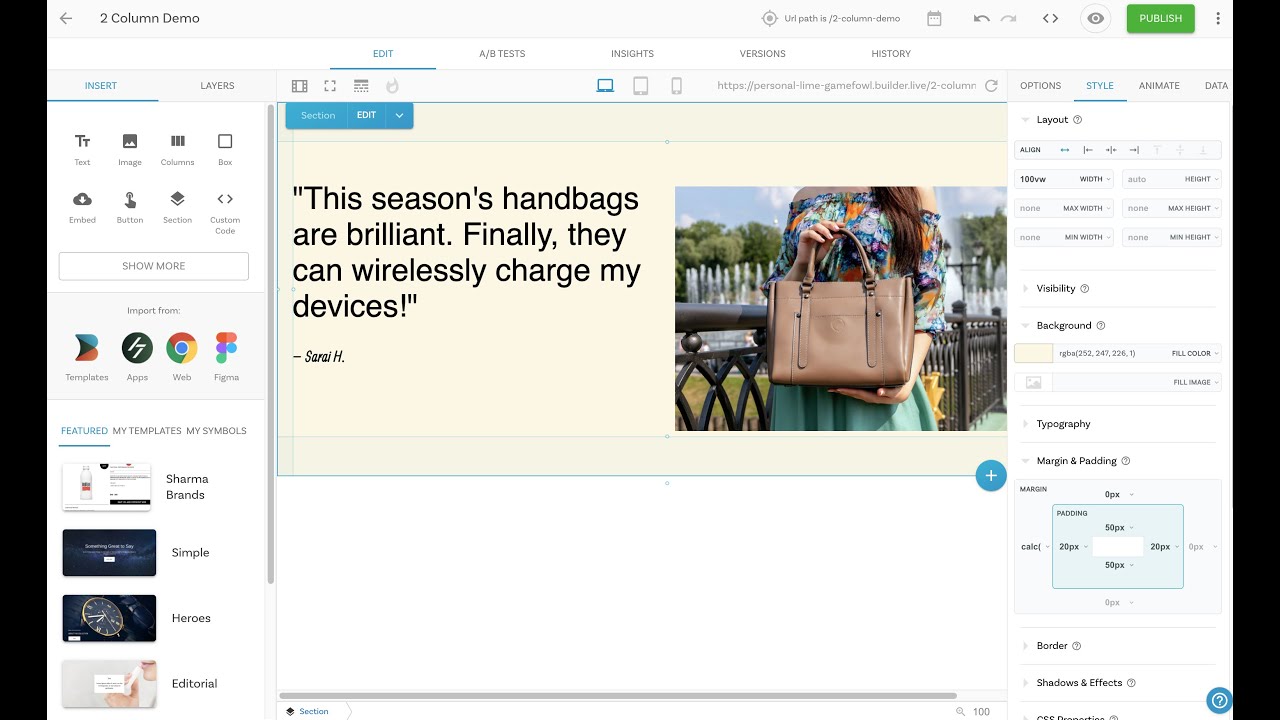Toggle the heatmap flame icon

click(392, 86)
